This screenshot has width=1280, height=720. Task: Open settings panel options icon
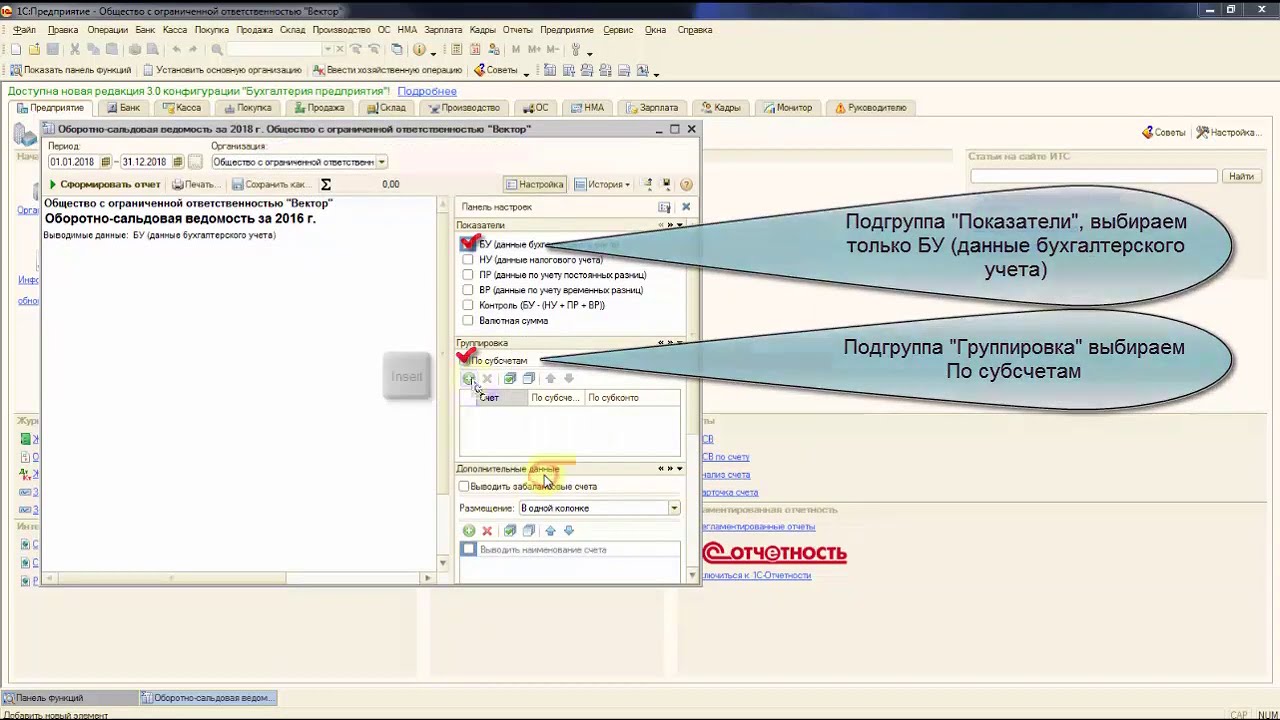click(664, 207)
